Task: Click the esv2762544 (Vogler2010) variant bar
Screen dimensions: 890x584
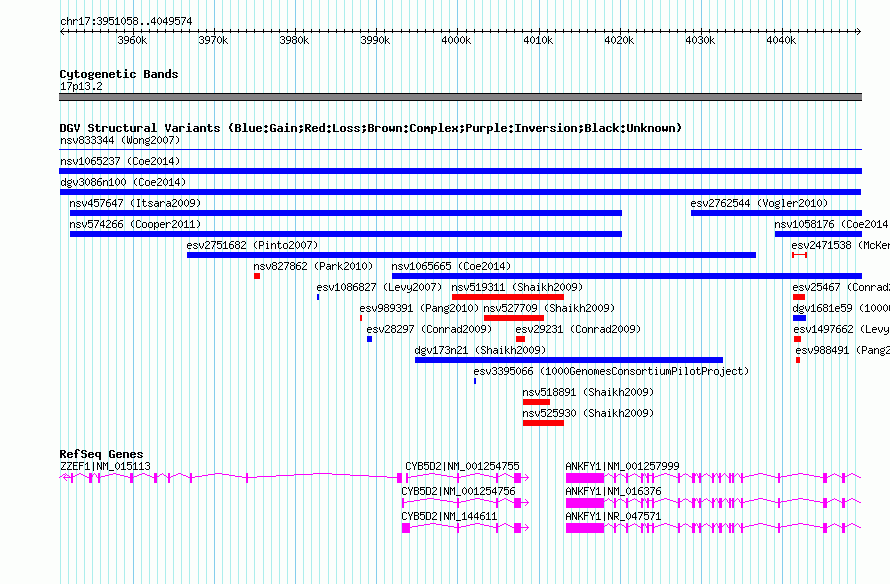Action: 776,213
